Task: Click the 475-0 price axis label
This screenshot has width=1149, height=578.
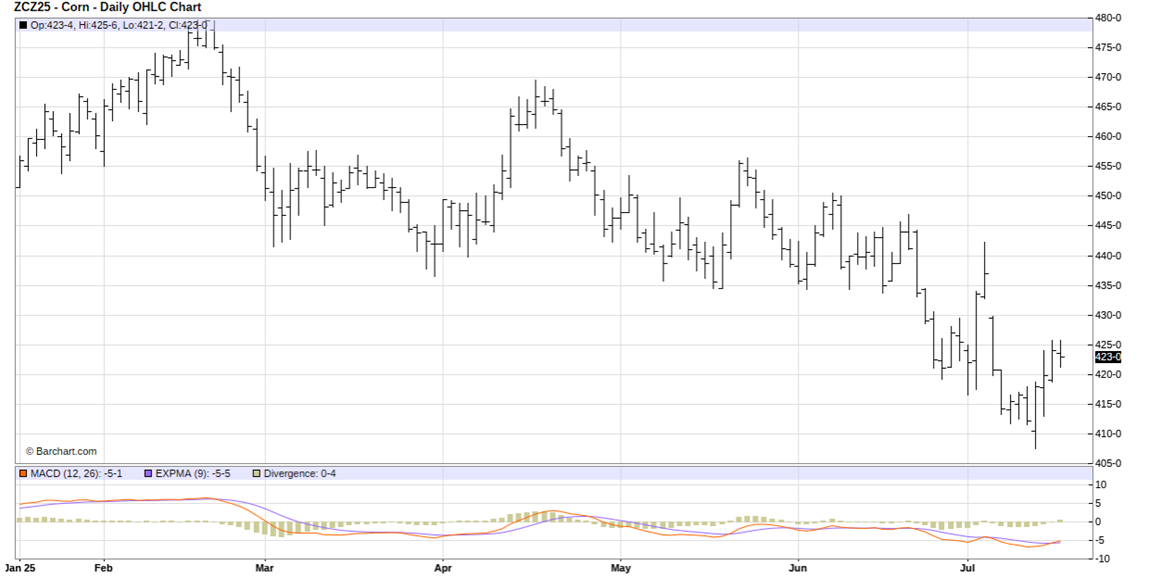Action: point(1109,48)
